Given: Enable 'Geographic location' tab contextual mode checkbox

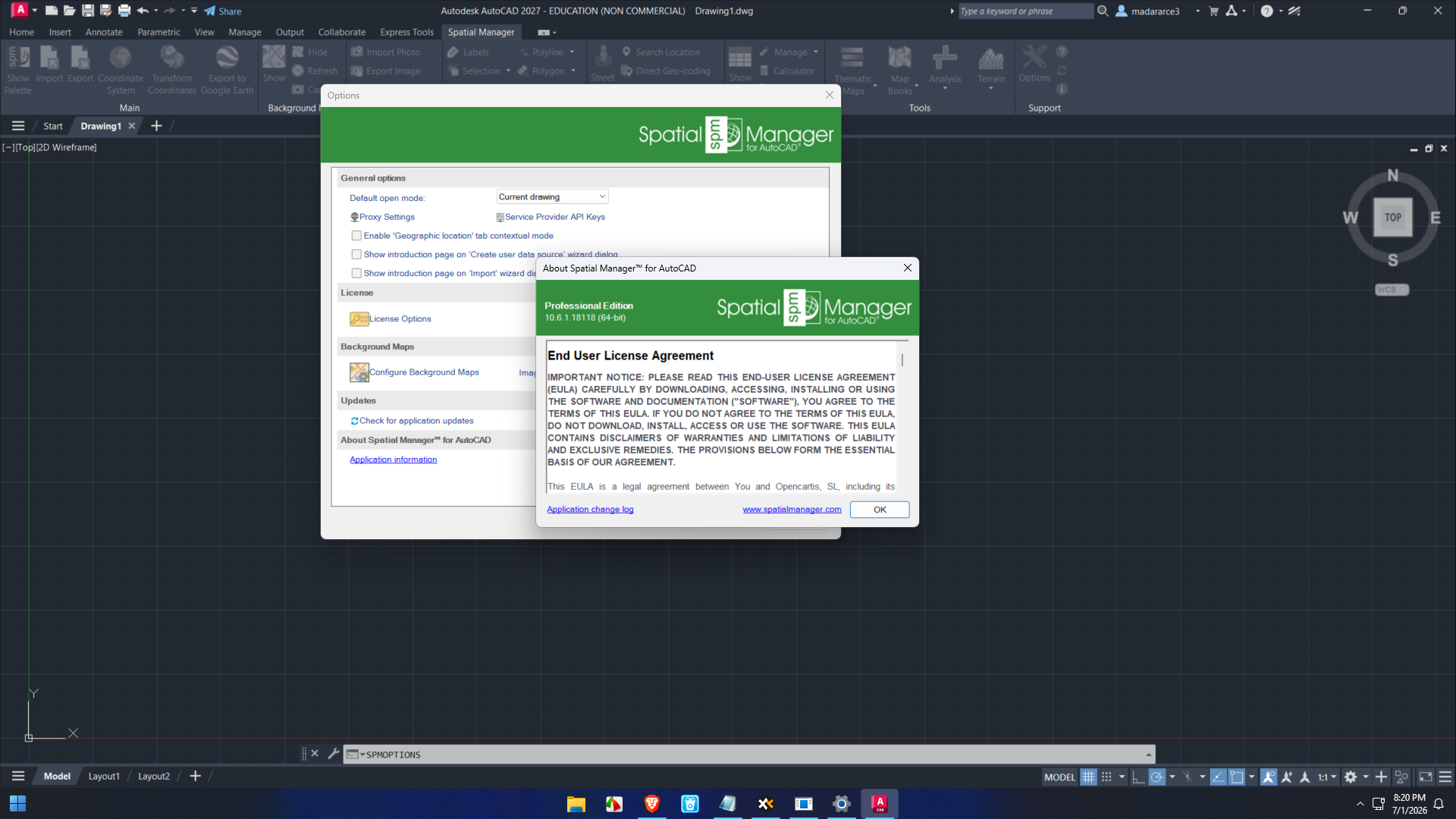Looking at the screenshot, I should click(356, 236).
